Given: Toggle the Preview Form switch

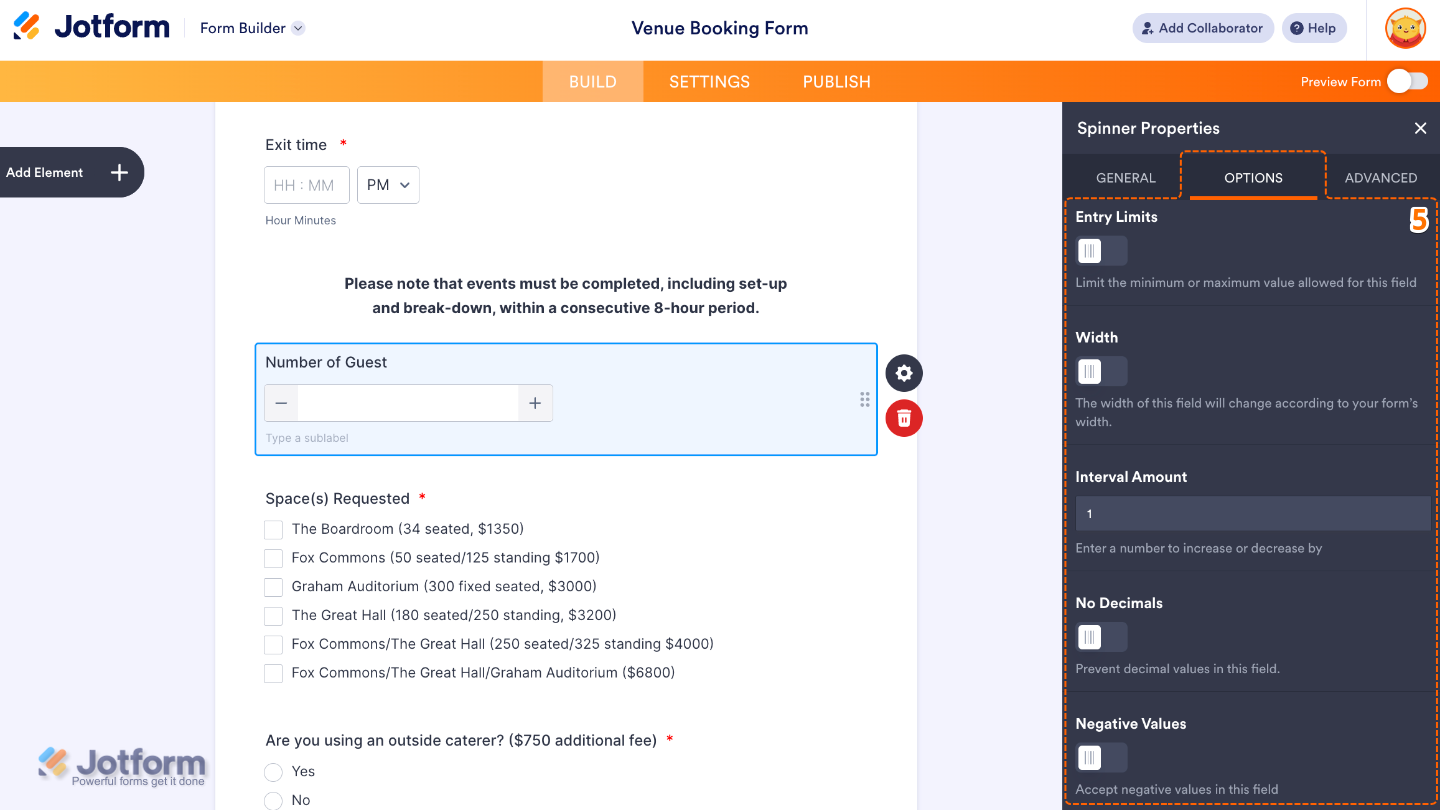Looking at the screenshot, I should 1408,81.
